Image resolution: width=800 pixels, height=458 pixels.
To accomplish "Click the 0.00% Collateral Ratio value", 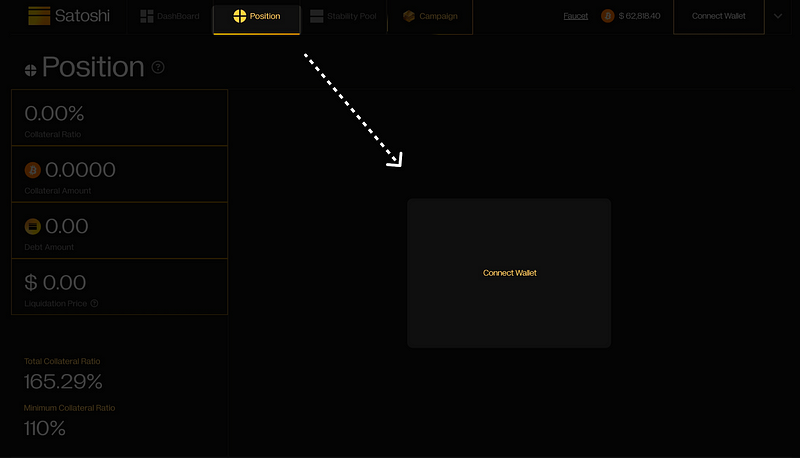I will pos(54,113).
